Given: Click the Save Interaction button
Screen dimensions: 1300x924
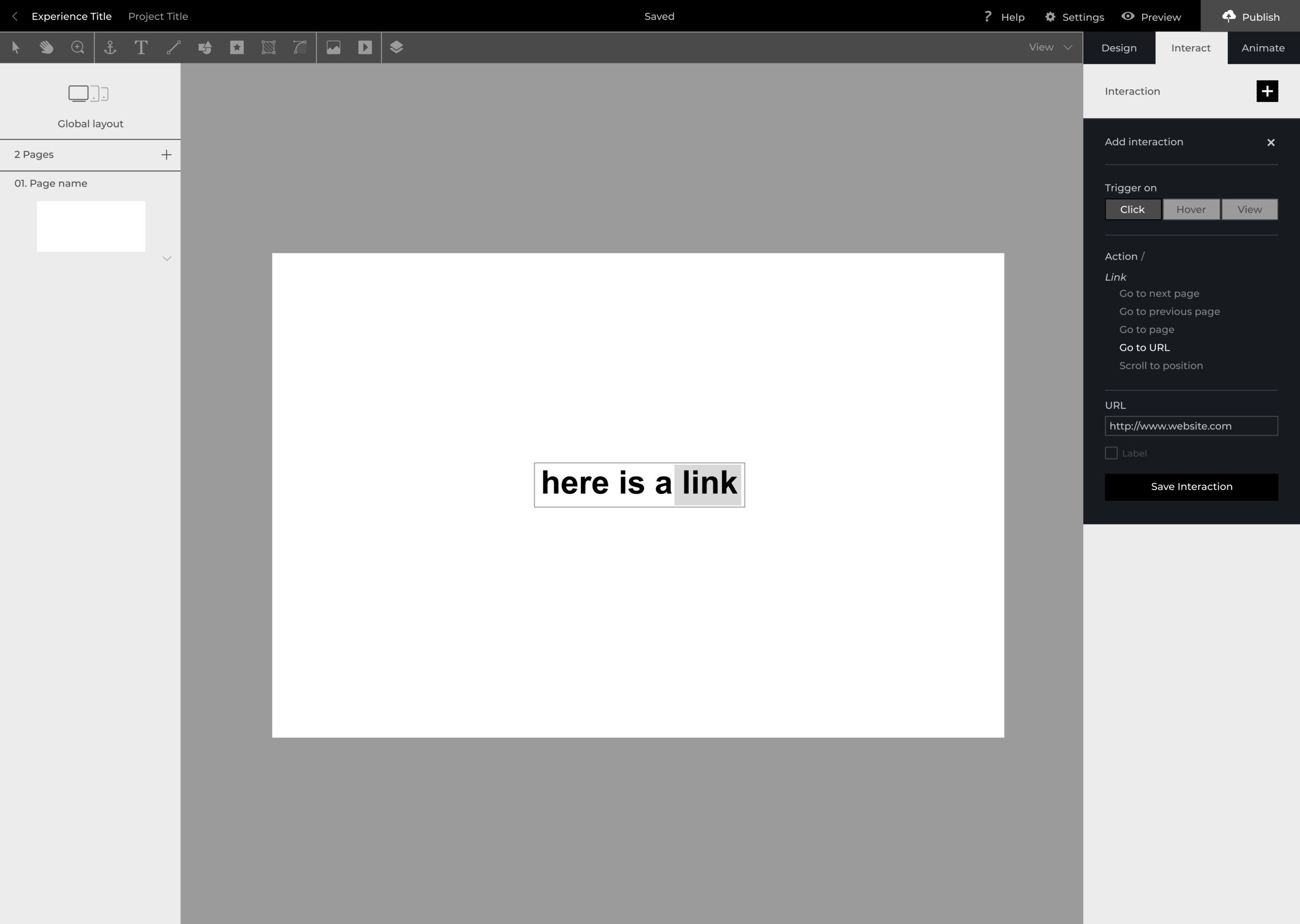Looking at the screenshot, I should click(x=1191, y=487).
